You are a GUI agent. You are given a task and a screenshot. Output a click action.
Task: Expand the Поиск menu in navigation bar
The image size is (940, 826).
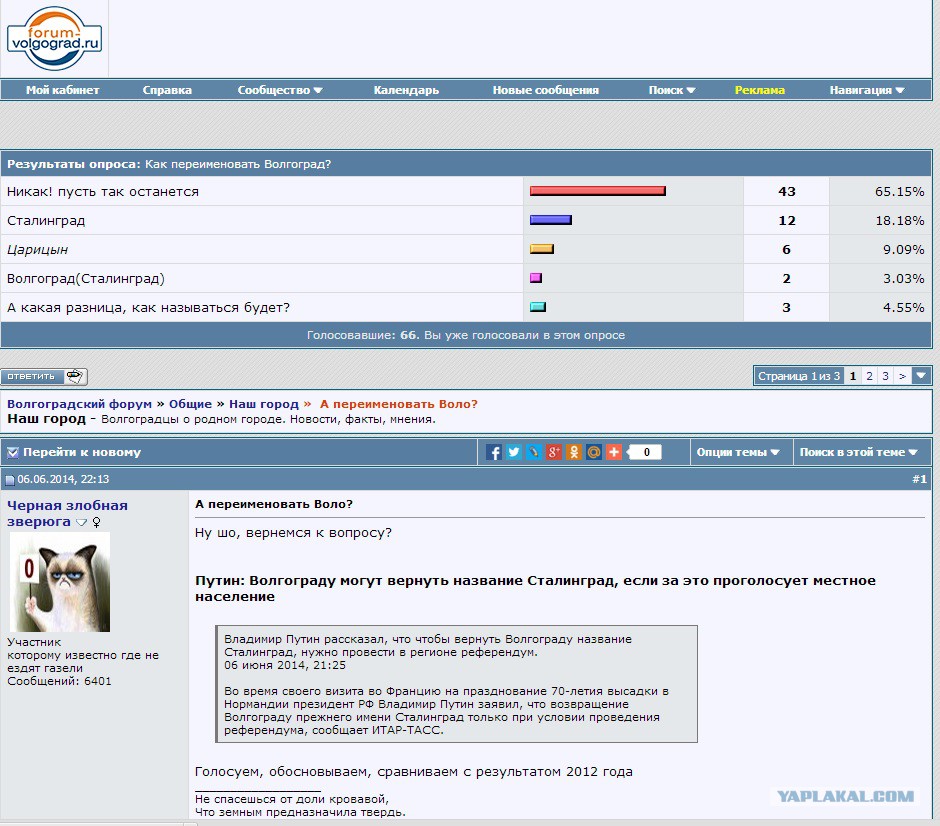point(671,91)
